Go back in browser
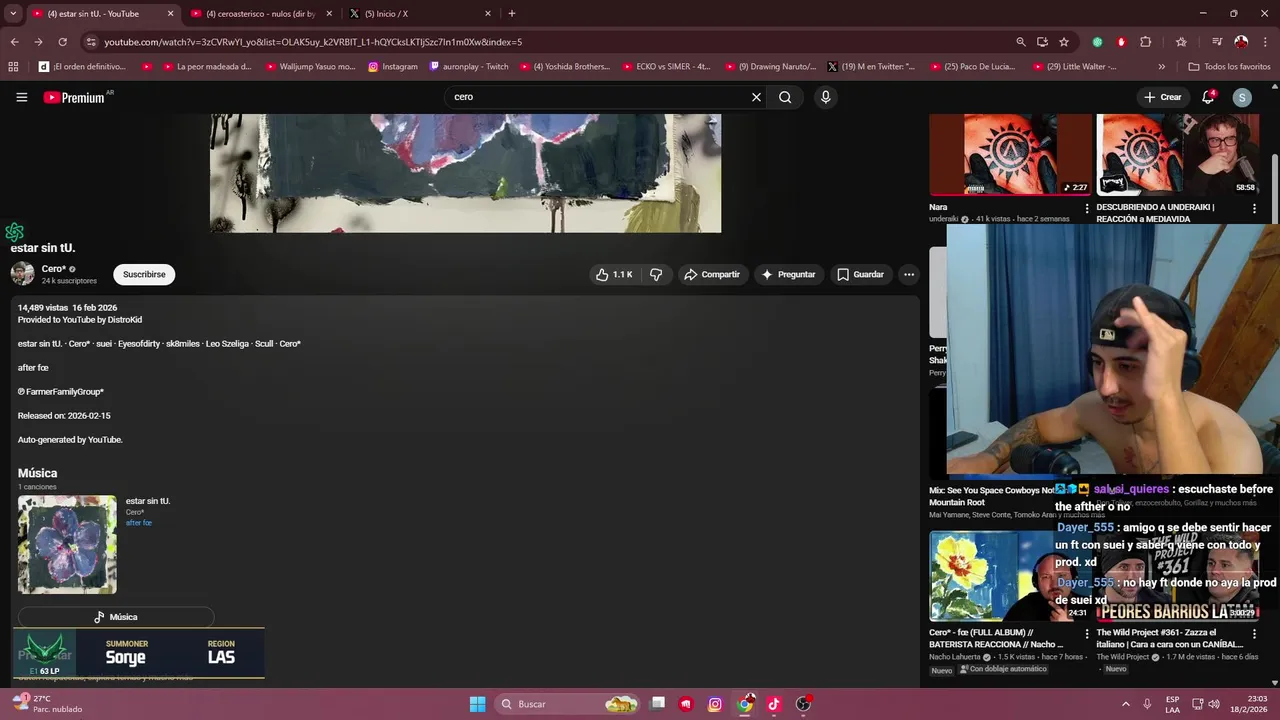 pyautogui.click(x=14, y=42)
